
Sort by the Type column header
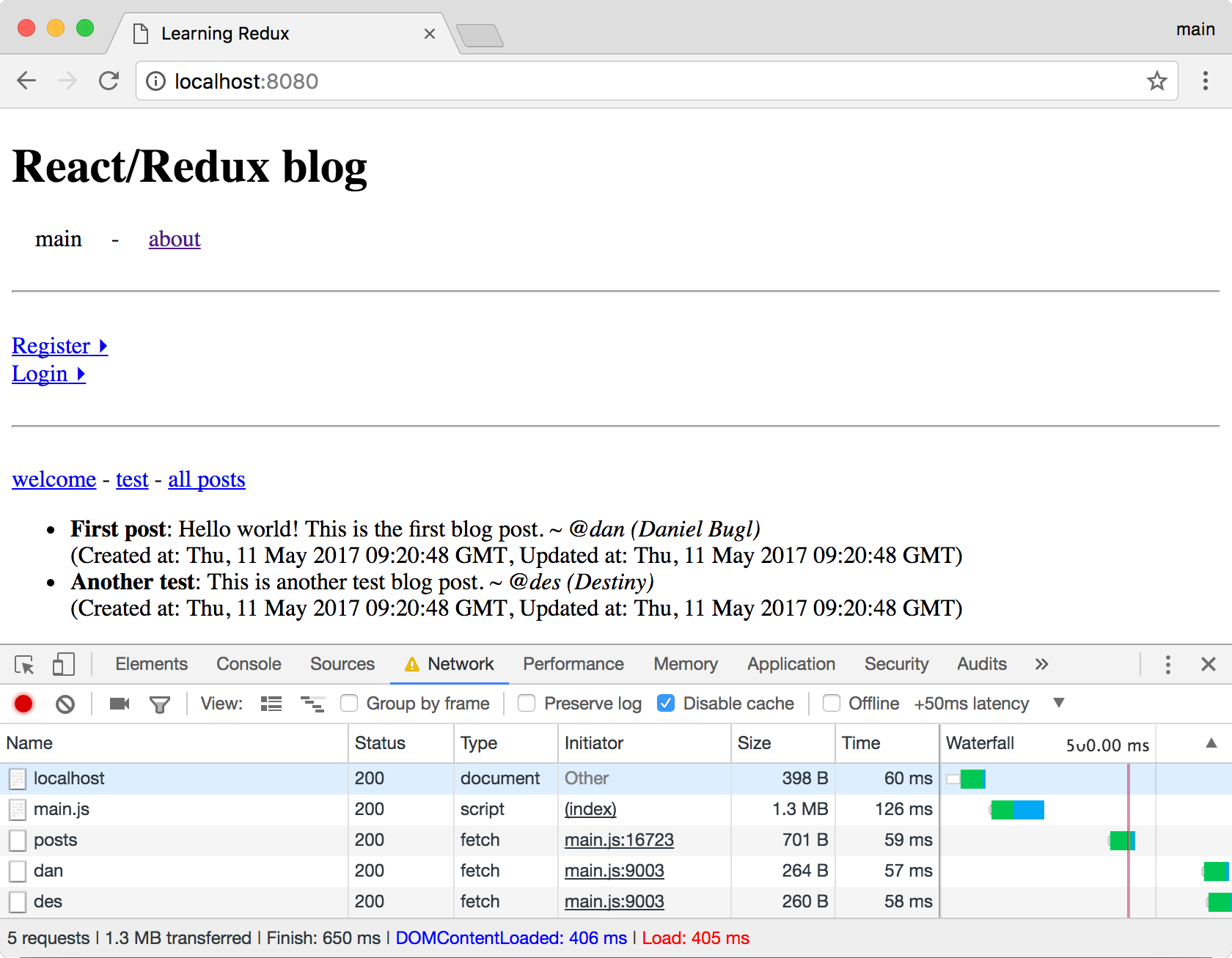point(506,743)
